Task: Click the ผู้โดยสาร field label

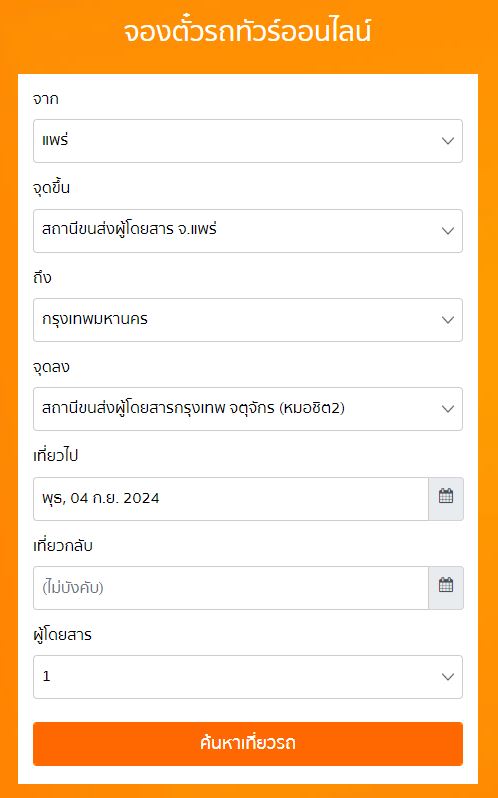Action: [x=62, y=635]
